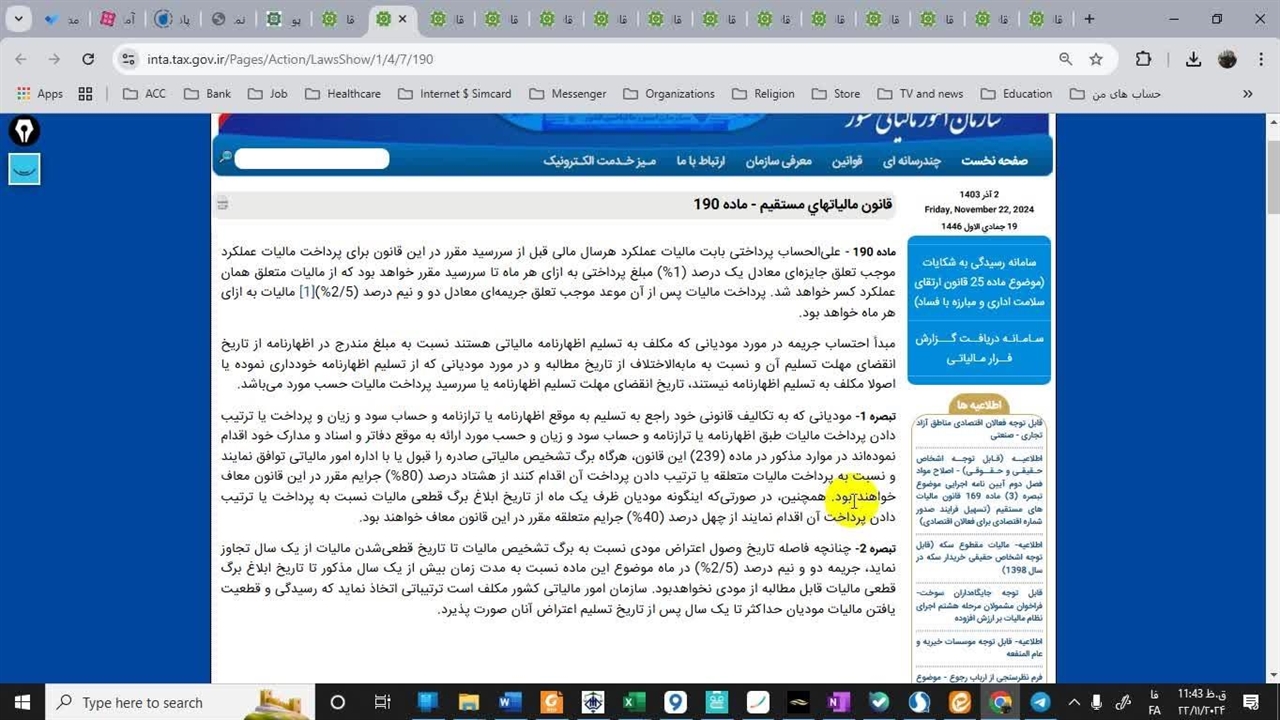Screen dimensions: 1280x720
Task: Click the zoom magnifier icon in address bar
Action: pyautogui.click(x=1066, y=59)
